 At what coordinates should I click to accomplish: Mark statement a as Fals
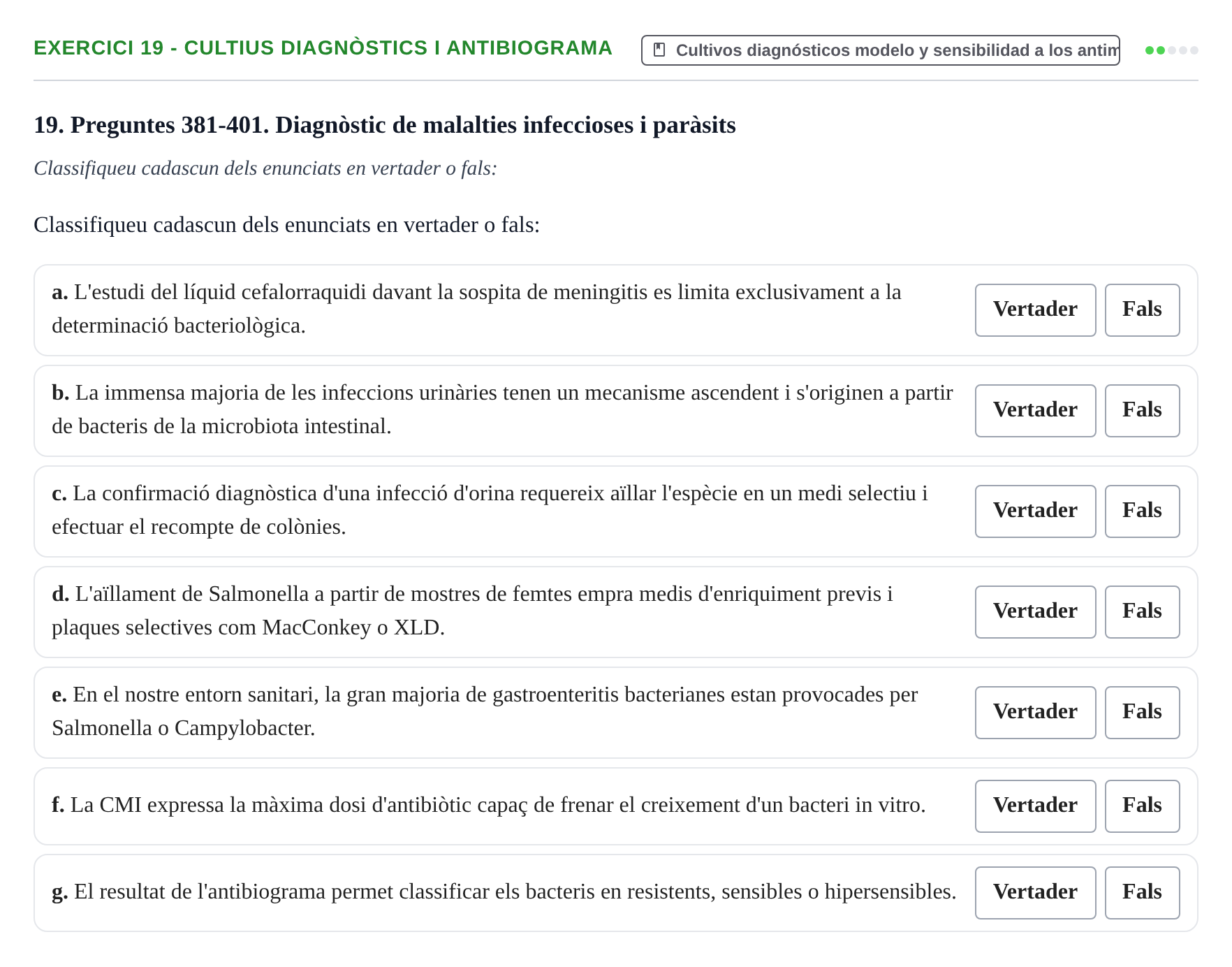point(1142,310)
